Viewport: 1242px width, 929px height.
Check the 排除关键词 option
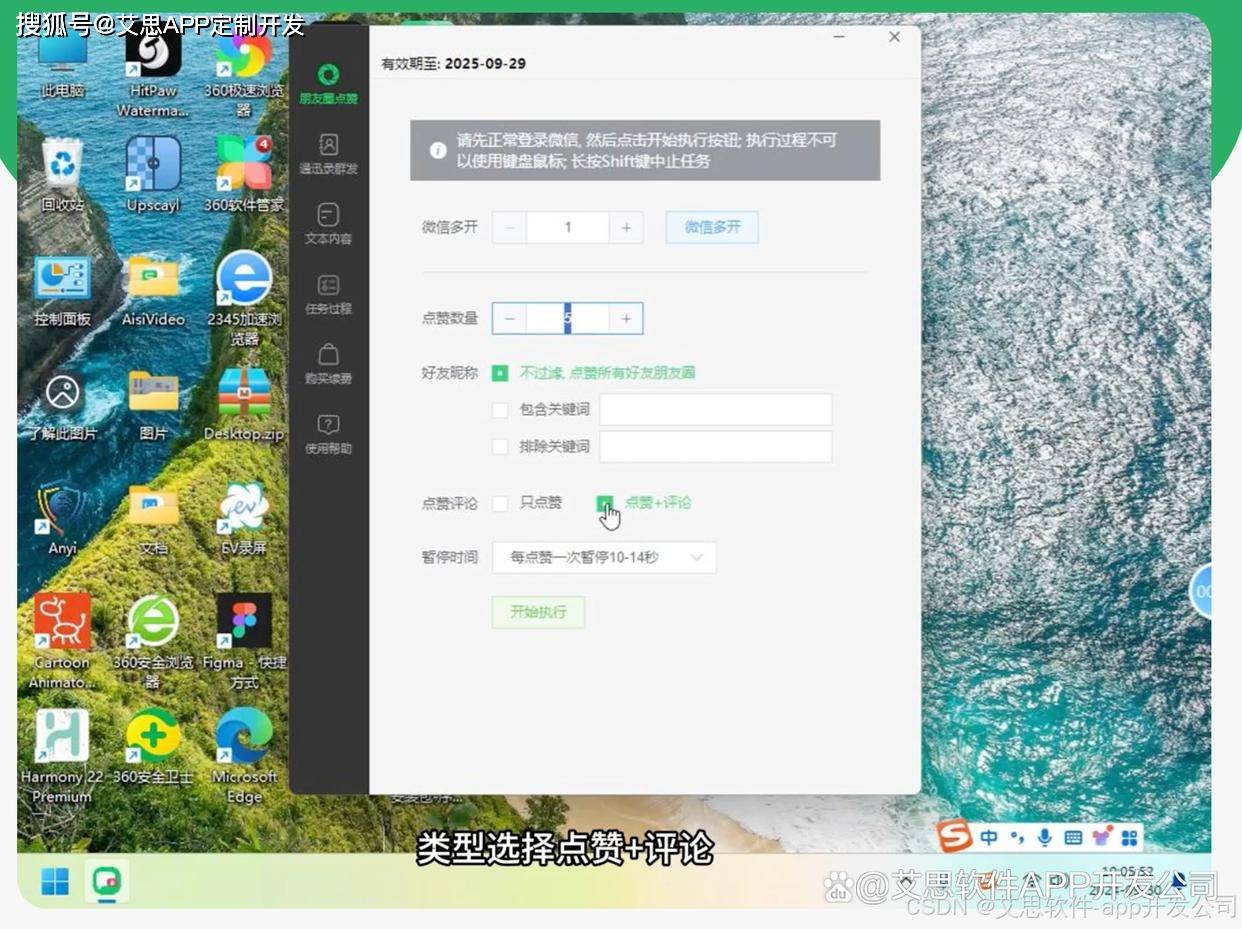tap(500, 446)
